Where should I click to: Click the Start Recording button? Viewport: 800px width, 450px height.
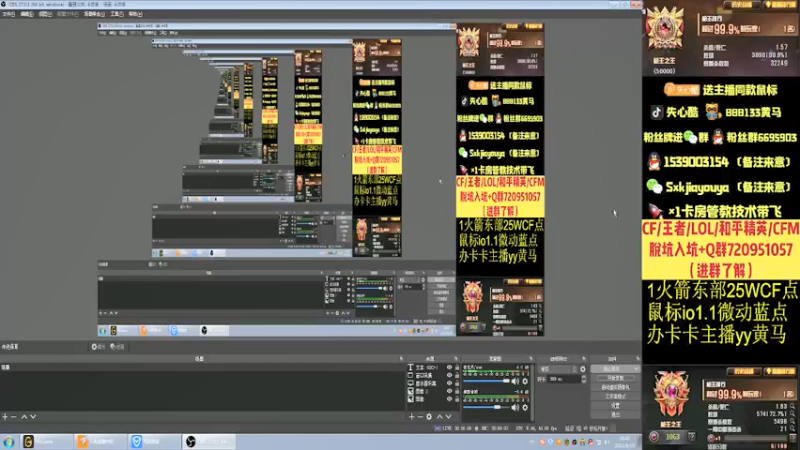point(615,378)
